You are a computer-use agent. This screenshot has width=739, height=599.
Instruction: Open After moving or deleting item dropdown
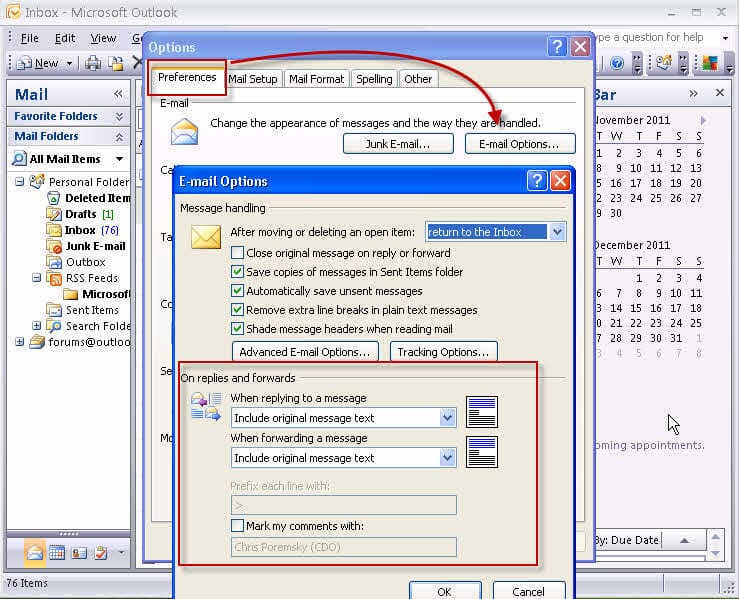(557, 232)
